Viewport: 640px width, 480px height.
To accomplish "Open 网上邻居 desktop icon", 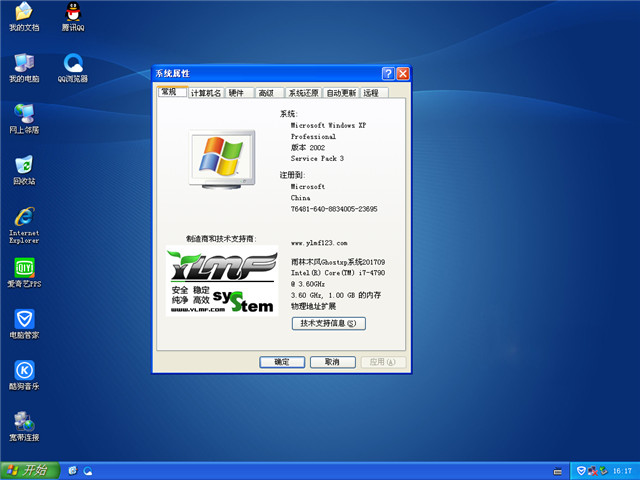I will [24, 119].
